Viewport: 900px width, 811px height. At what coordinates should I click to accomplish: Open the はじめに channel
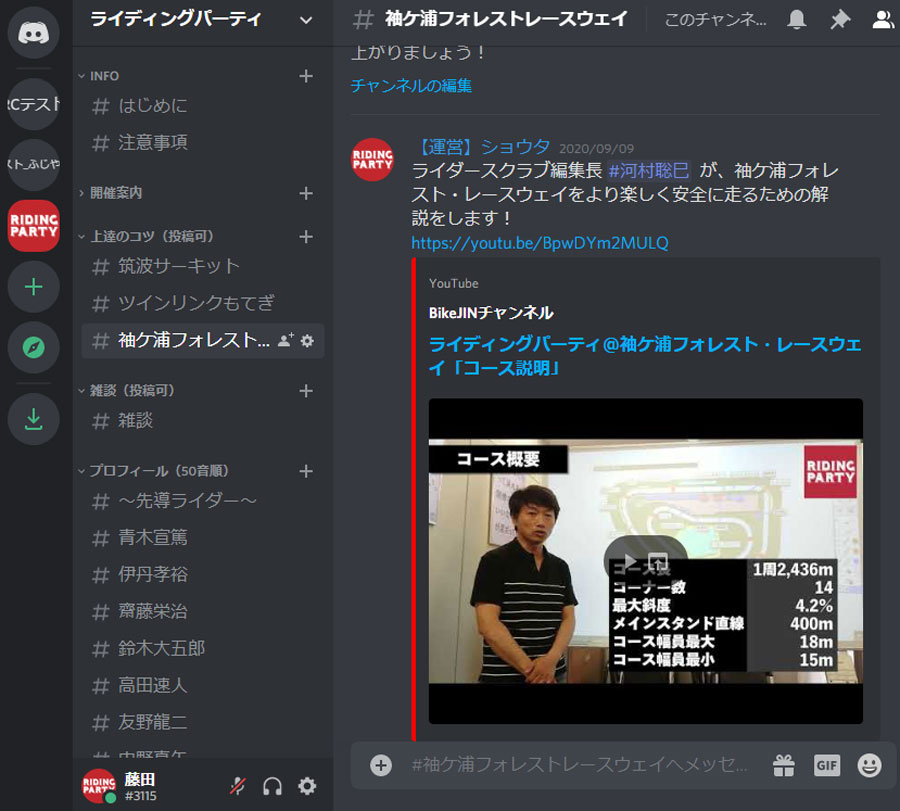(x=203, y=106)
